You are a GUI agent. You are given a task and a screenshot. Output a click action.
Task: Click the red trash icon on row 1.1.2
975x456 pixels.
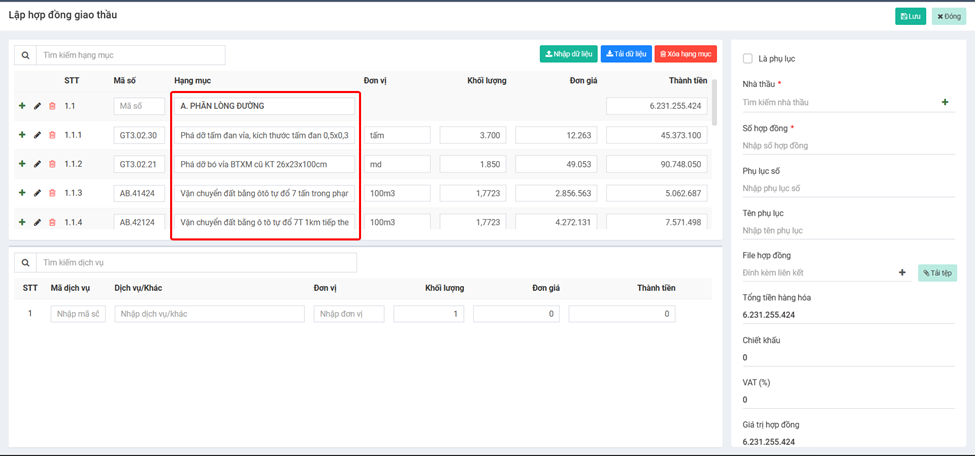[53, 164]
